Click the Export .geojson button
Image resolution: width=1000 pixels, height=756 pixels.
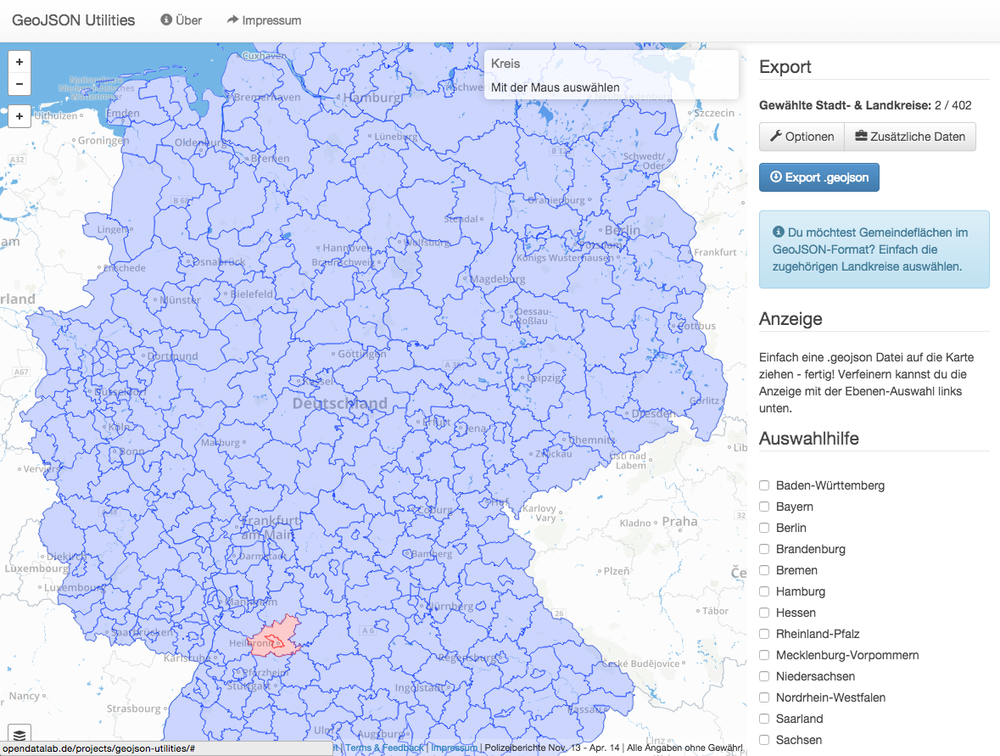click(x=819, y=177)
